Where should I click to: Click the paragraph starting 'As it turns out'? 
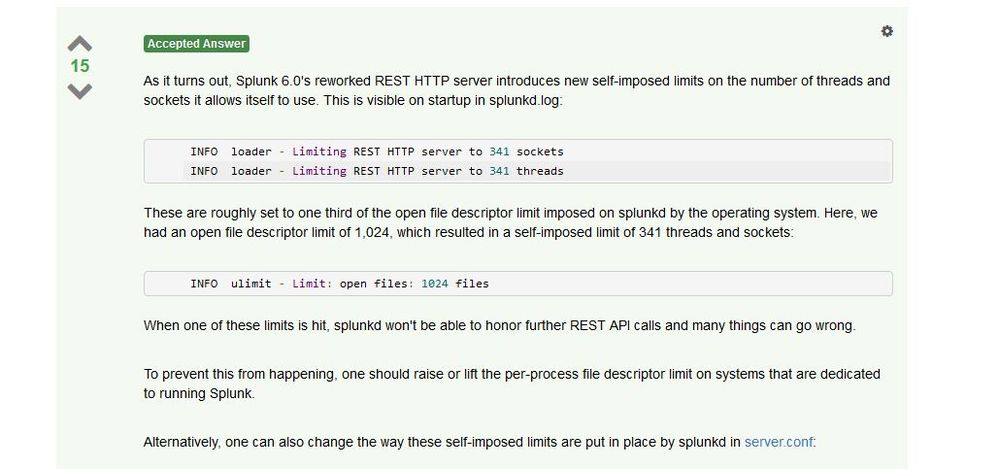click(x=517, y=91)
